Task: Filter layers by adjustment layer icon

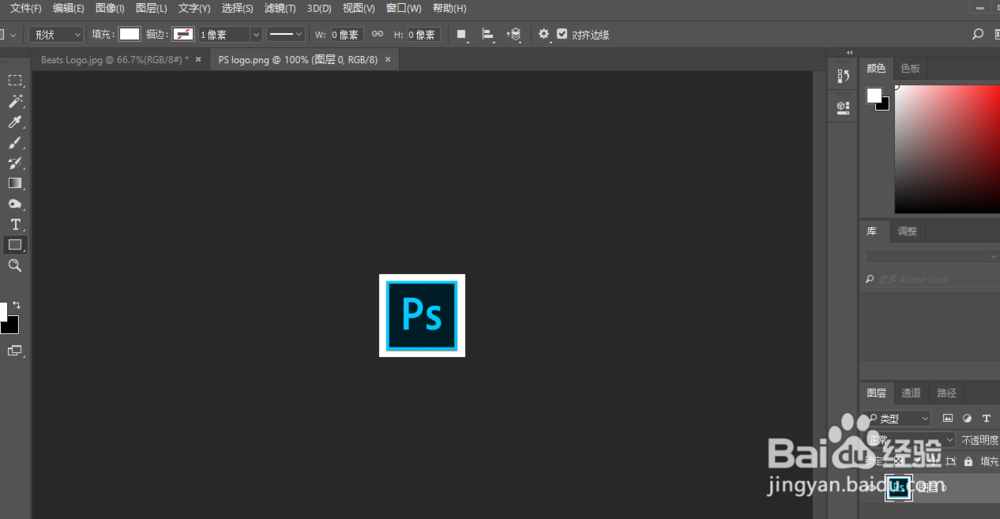Action: coord(967,418)
